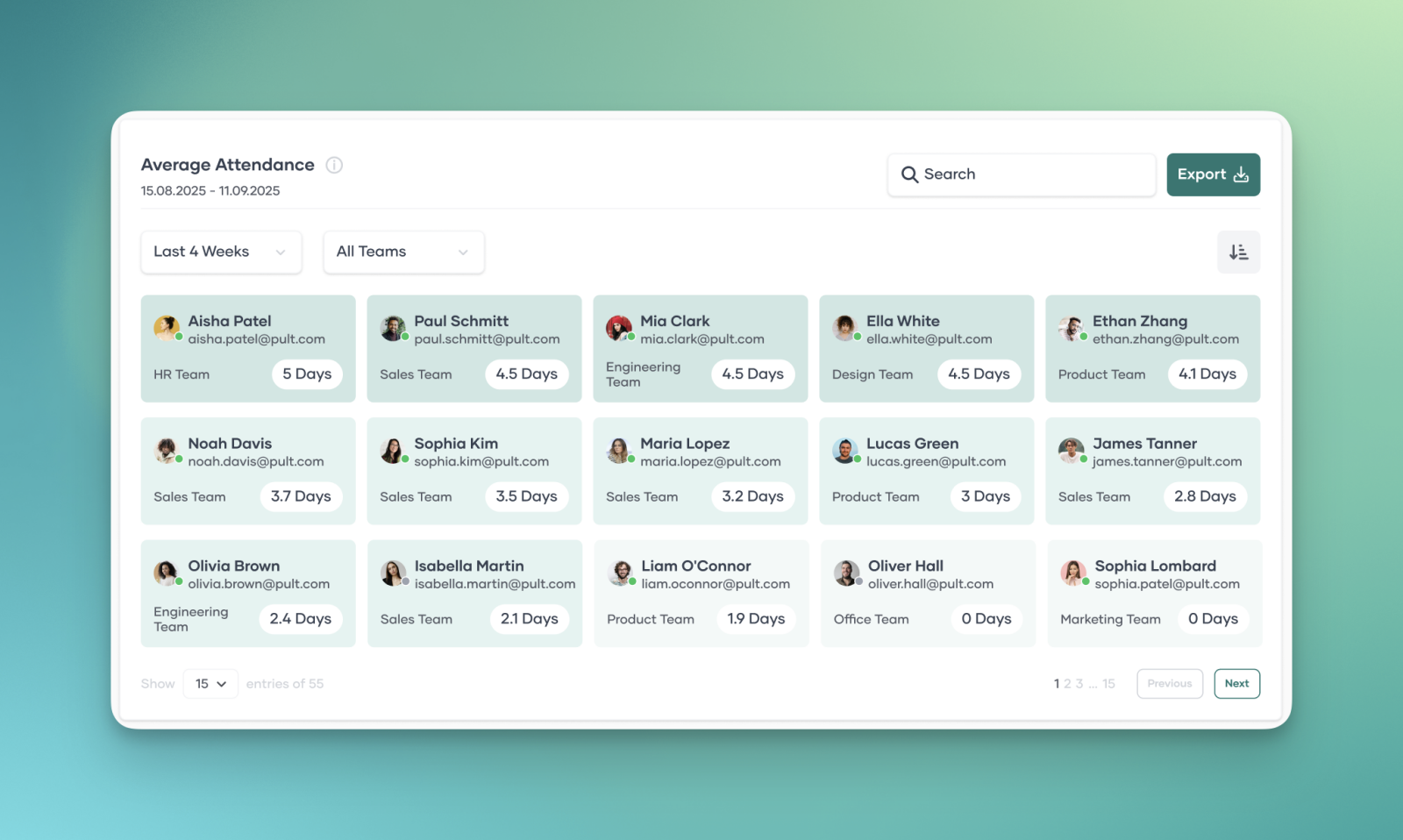Click the Previous page button
Image resolution: width=1403 pixels, height=840 pixels.
point(1169,684)
